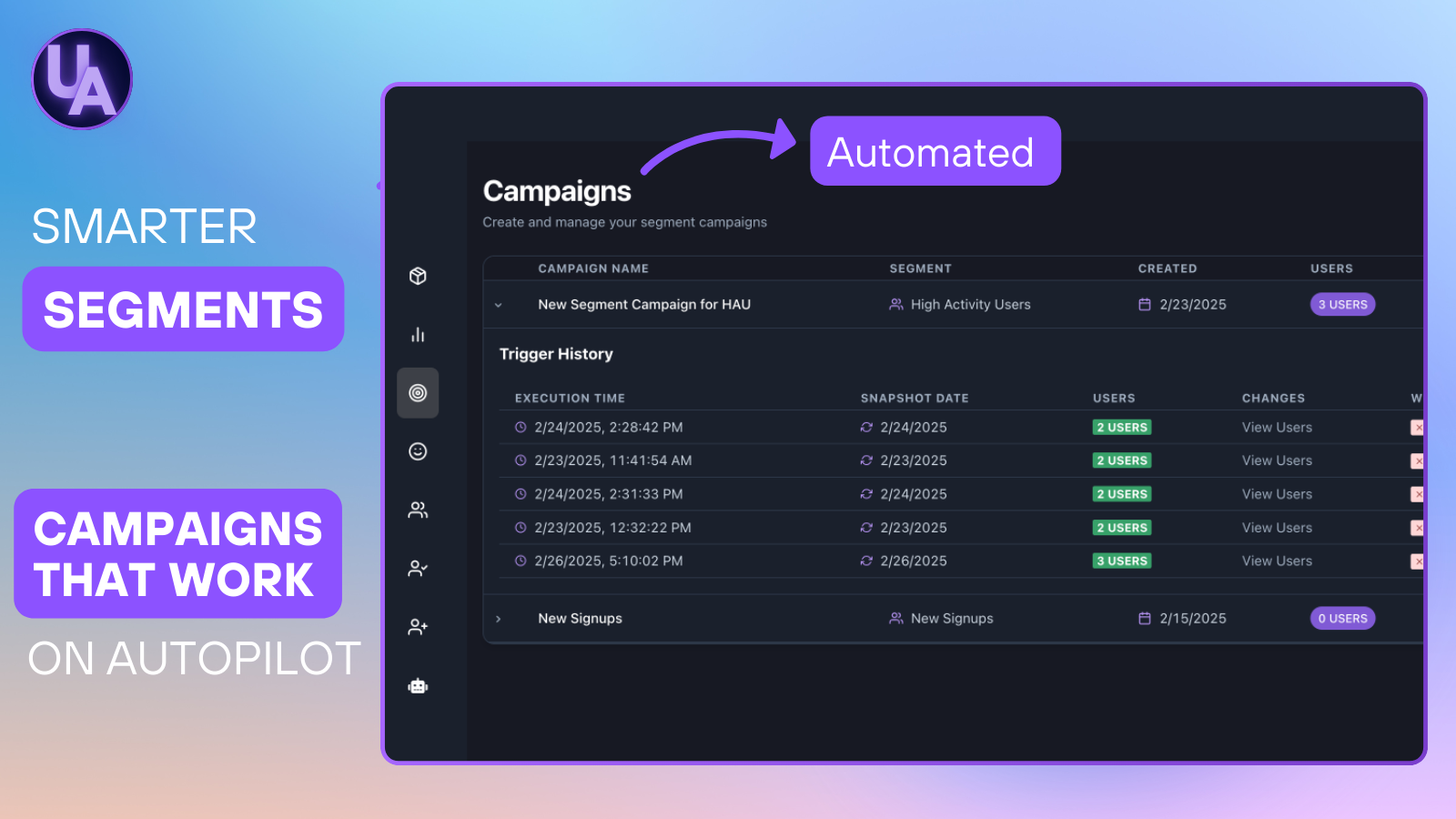
Task: Expand the New Signups campaign row
Action: [498, 618]
